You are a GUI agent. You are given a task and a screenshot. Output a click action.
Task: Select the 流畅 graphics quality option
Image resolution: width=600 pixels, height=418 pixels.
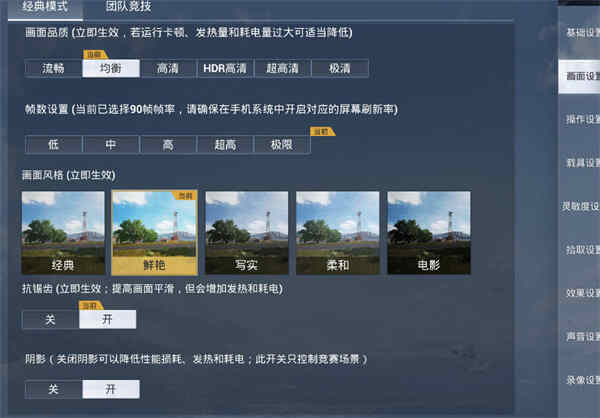point(53,69)
